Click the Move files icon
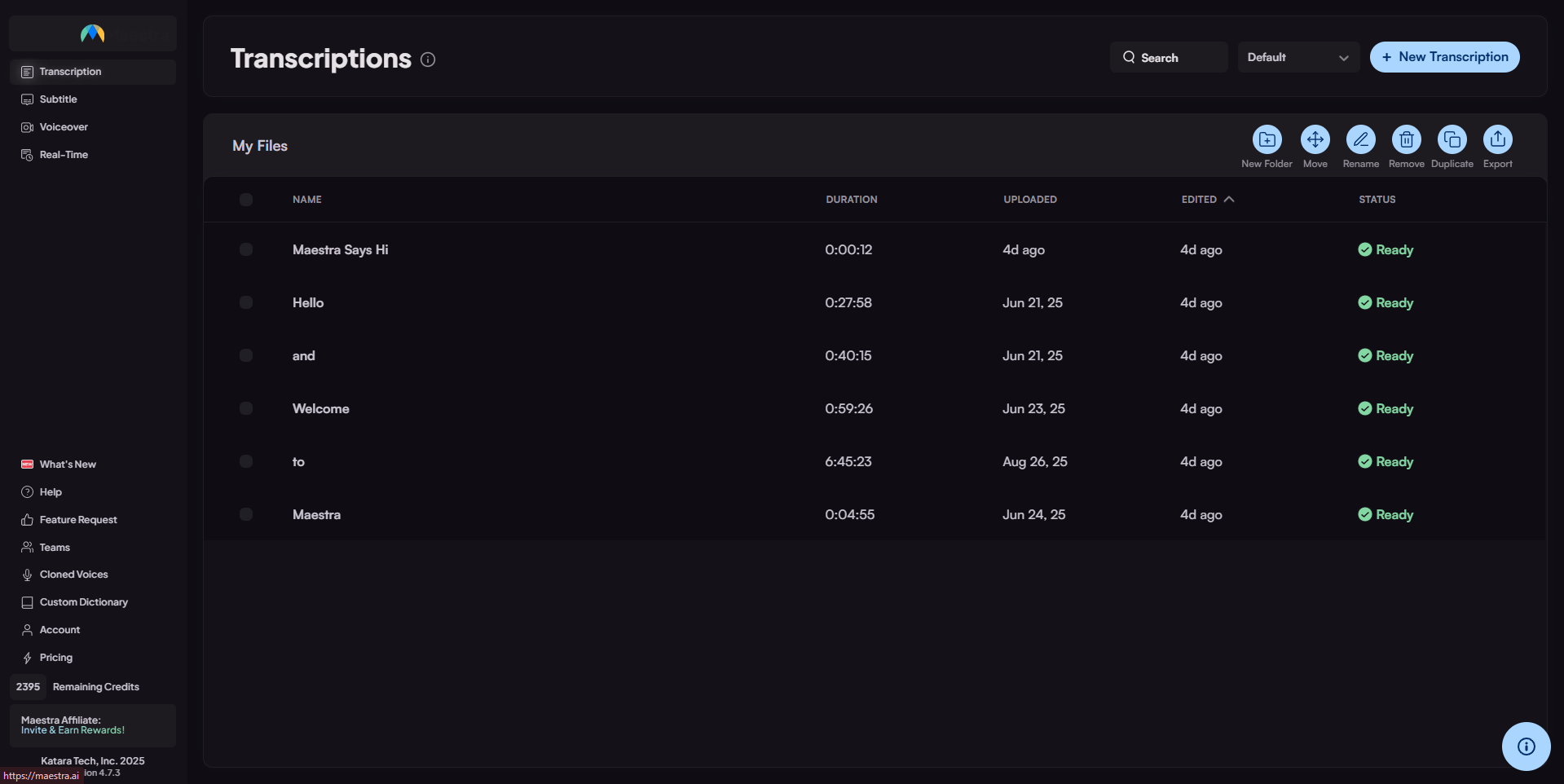Image resolution: width=1564 pixels, height=784 pixels. tap(1315, 139)
